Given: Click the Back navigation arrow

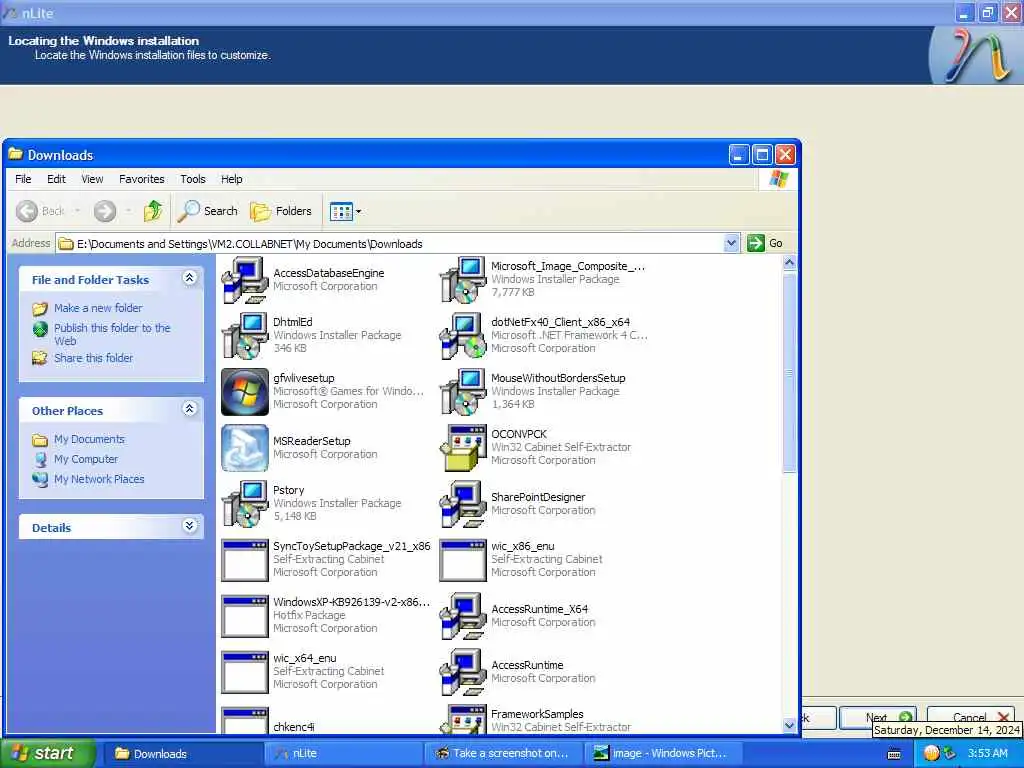Looking at the screenshot, I should point(27,211).
